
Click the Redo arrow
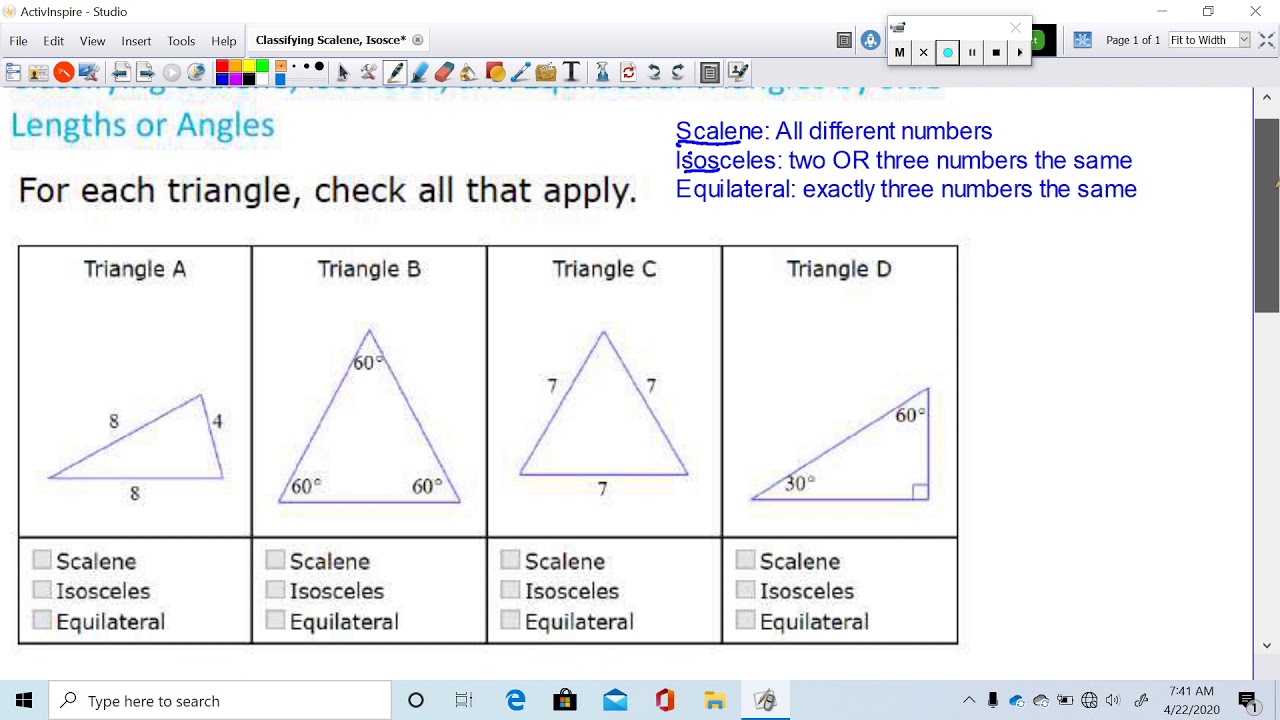(678, 72)
